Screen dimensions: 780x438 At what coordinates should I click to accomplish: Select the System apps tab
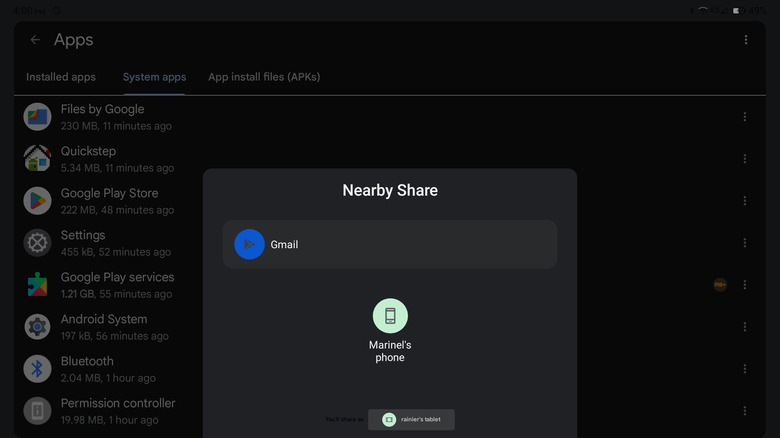click(x=154, y=77)
